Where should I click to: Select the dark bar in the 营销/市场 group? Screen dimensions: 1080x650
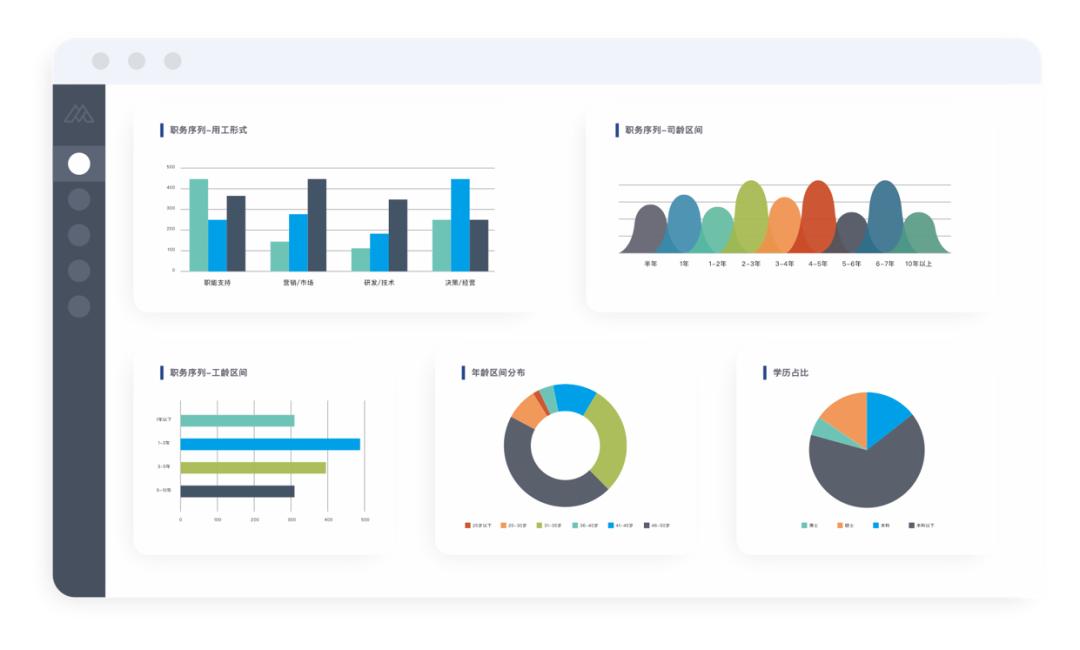click(317, 225)
